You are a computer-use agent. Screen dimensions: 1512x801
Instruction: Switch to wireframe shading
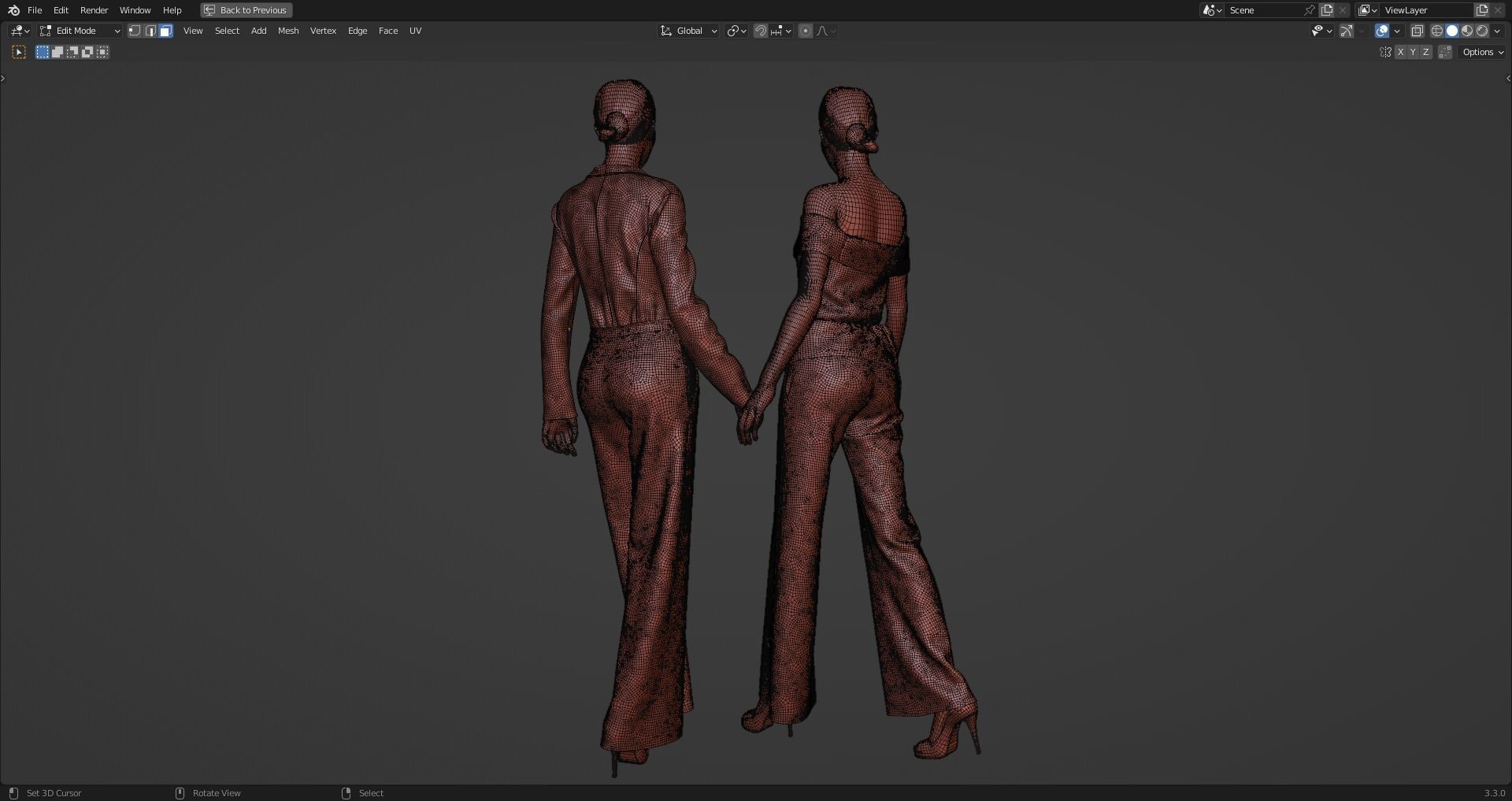coord(1437,31)
